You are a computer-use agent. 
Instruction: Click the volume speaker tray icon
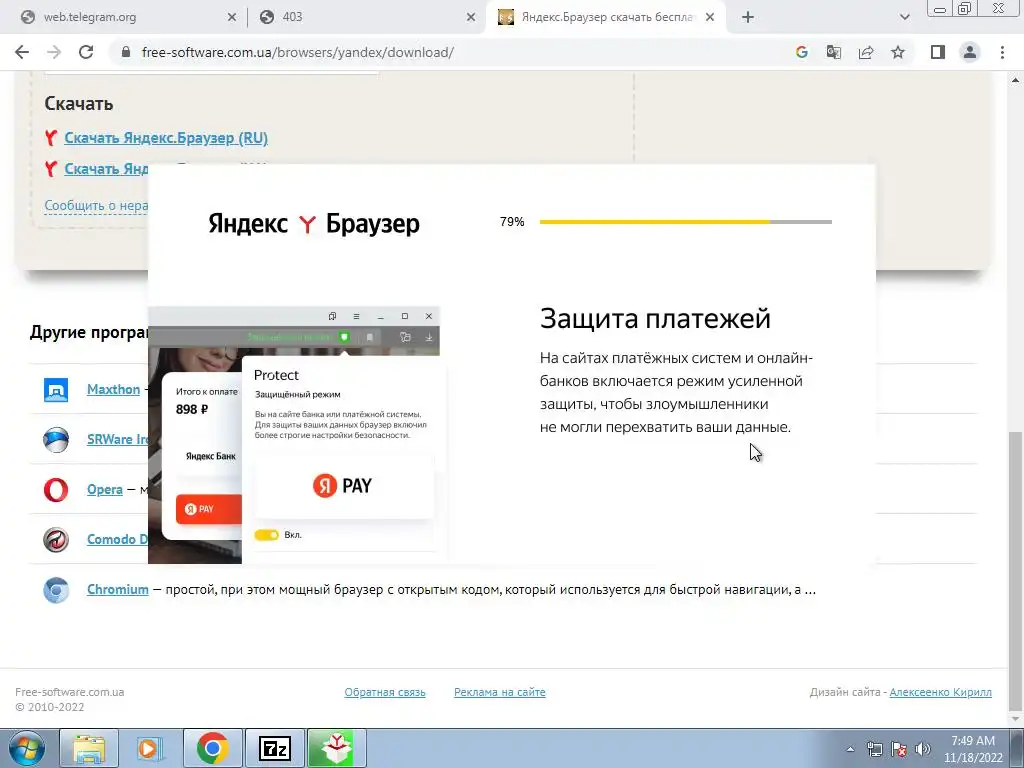[x=923, y=749]
